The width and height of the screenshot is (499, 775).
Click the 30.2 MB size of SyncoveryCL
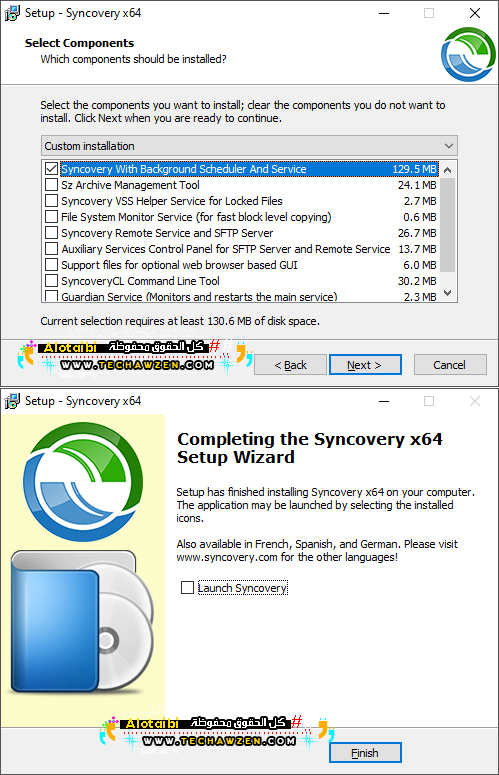point(417,281)
